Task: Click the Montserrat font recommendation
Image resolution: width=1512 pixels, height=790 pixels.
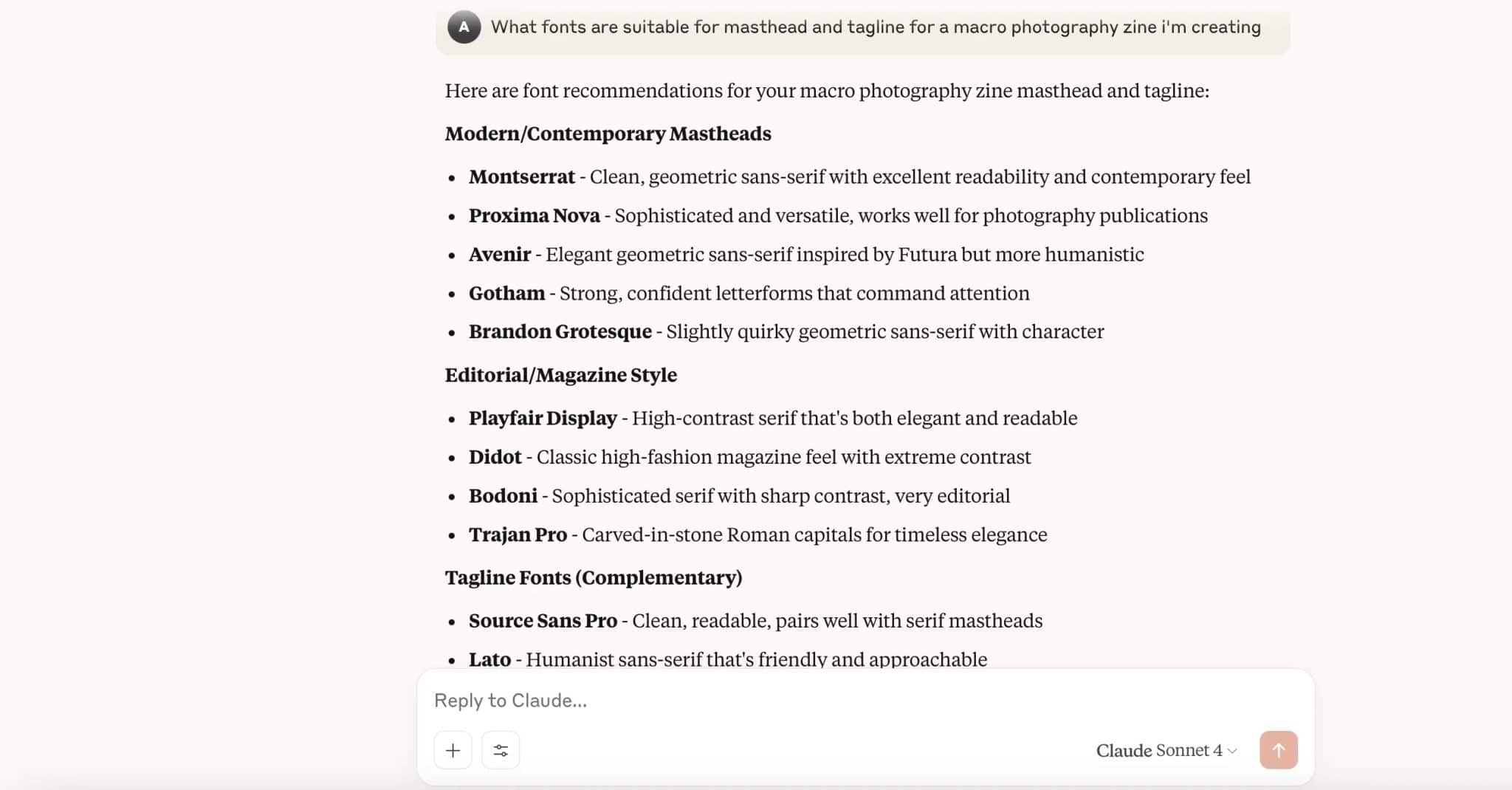Action: pos(521,176)
